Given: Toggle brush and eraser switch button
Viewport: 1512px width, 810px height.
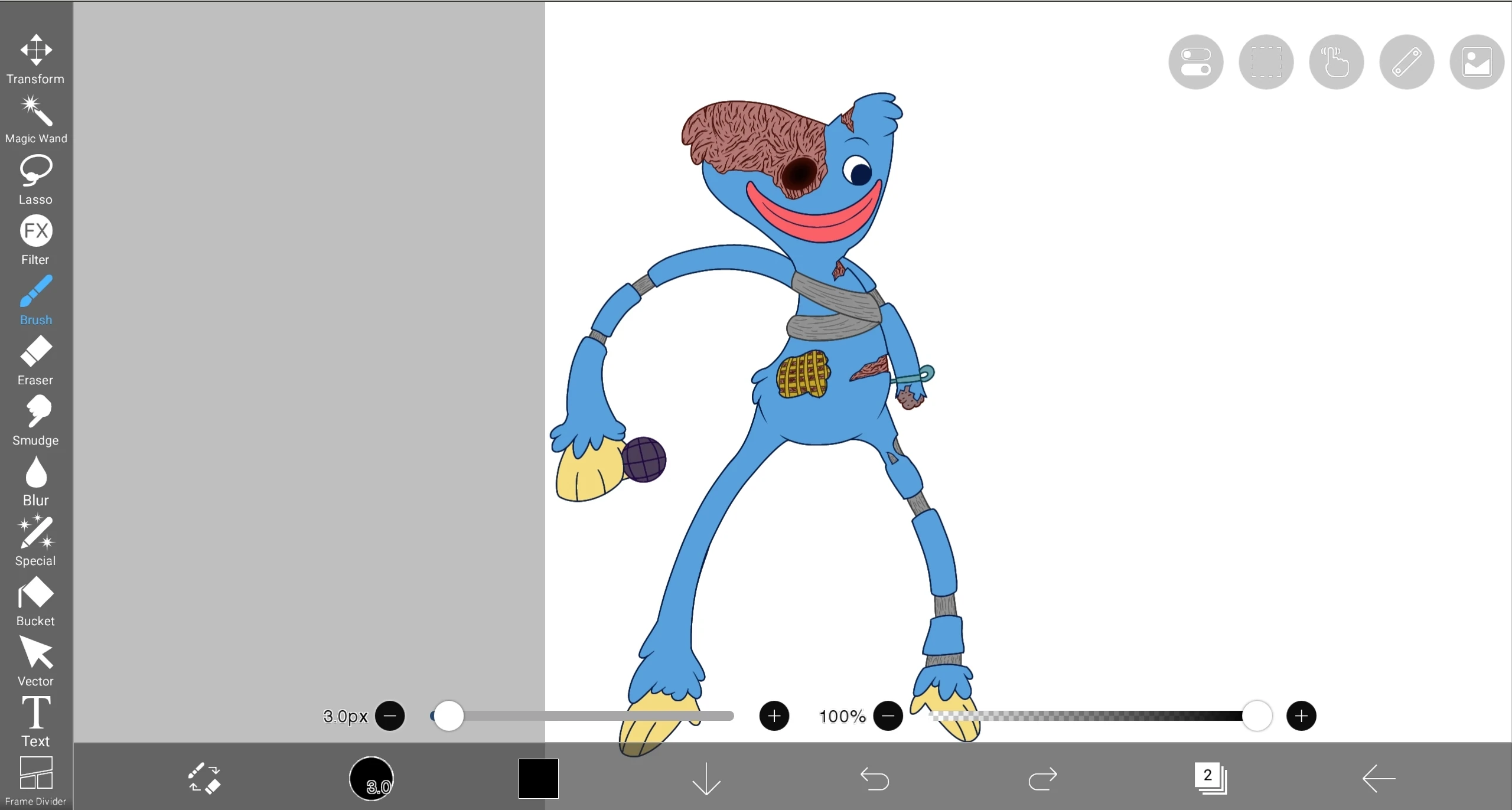Looking at the screenshot, I should (x=204, y=778).
